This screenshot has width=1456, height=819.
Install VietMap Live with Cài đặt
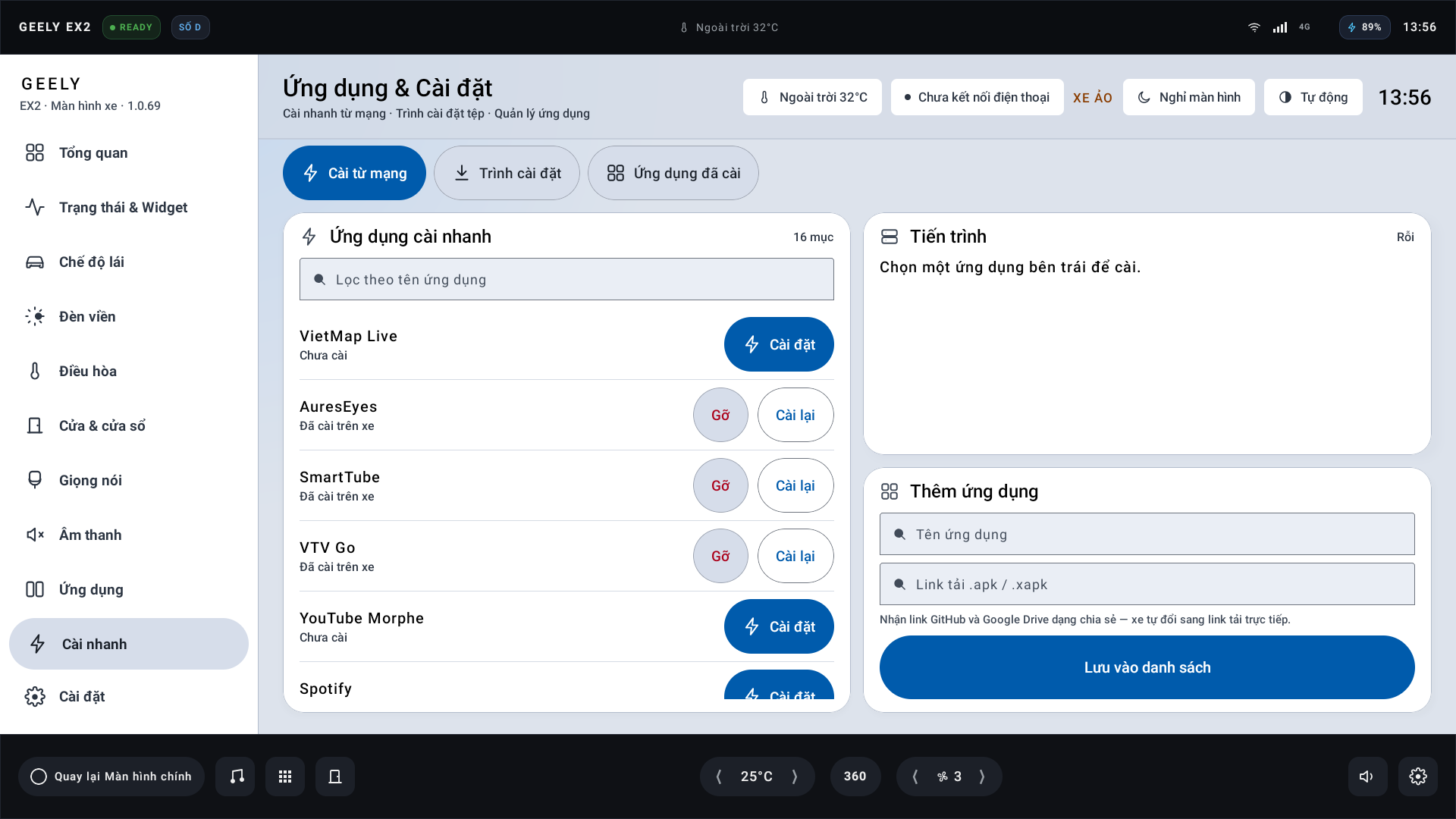tap(779, 344)
